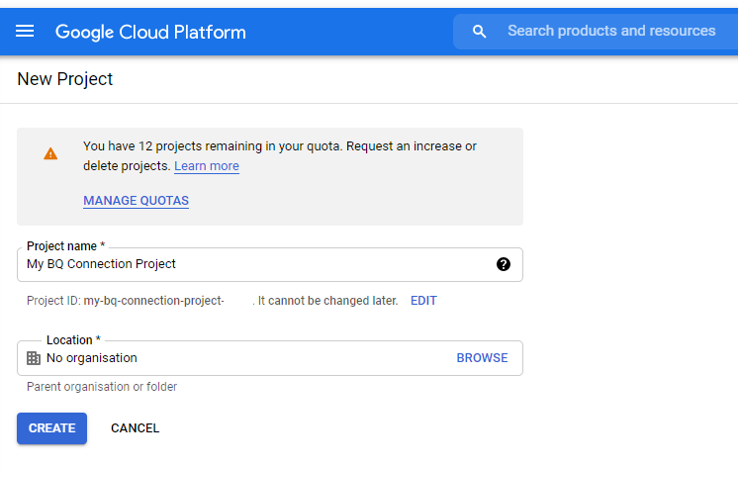The image size is (738, 477).
Task: Click the 'Project ID: my-bq-connection-project-' text
Action: (x=125, y=300)
